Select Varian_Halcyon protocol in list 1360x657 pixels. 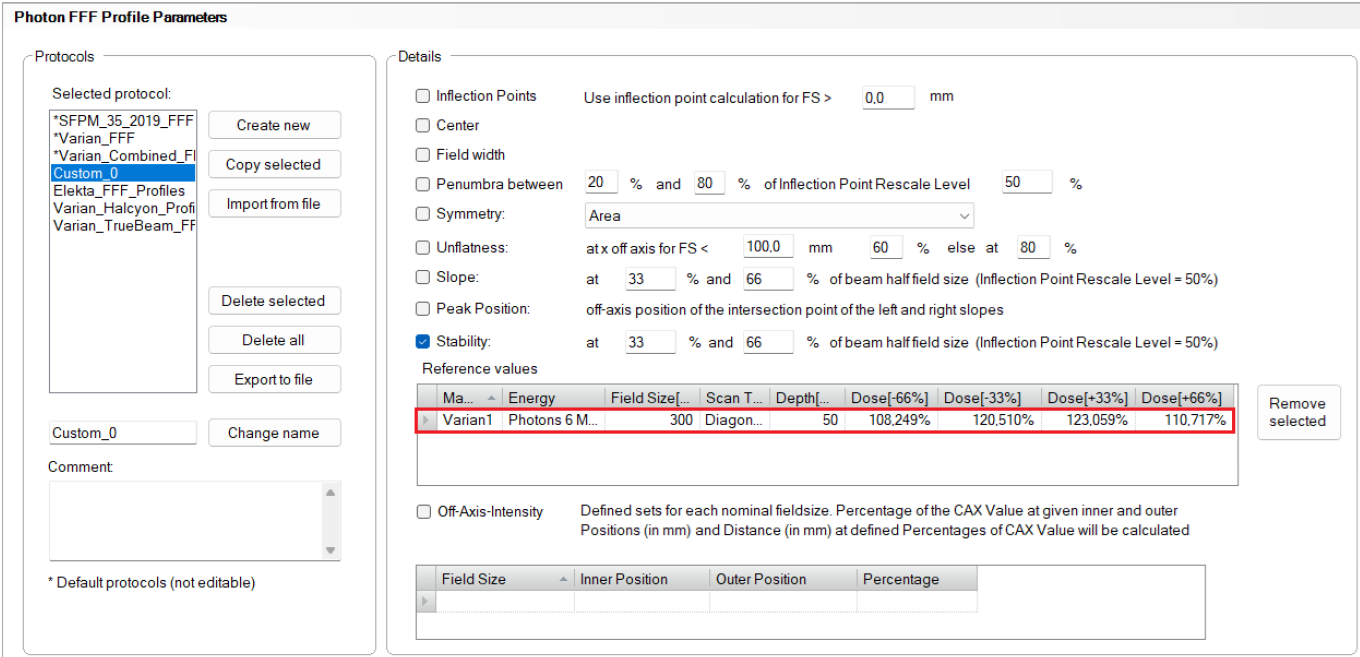pos(122,208)
